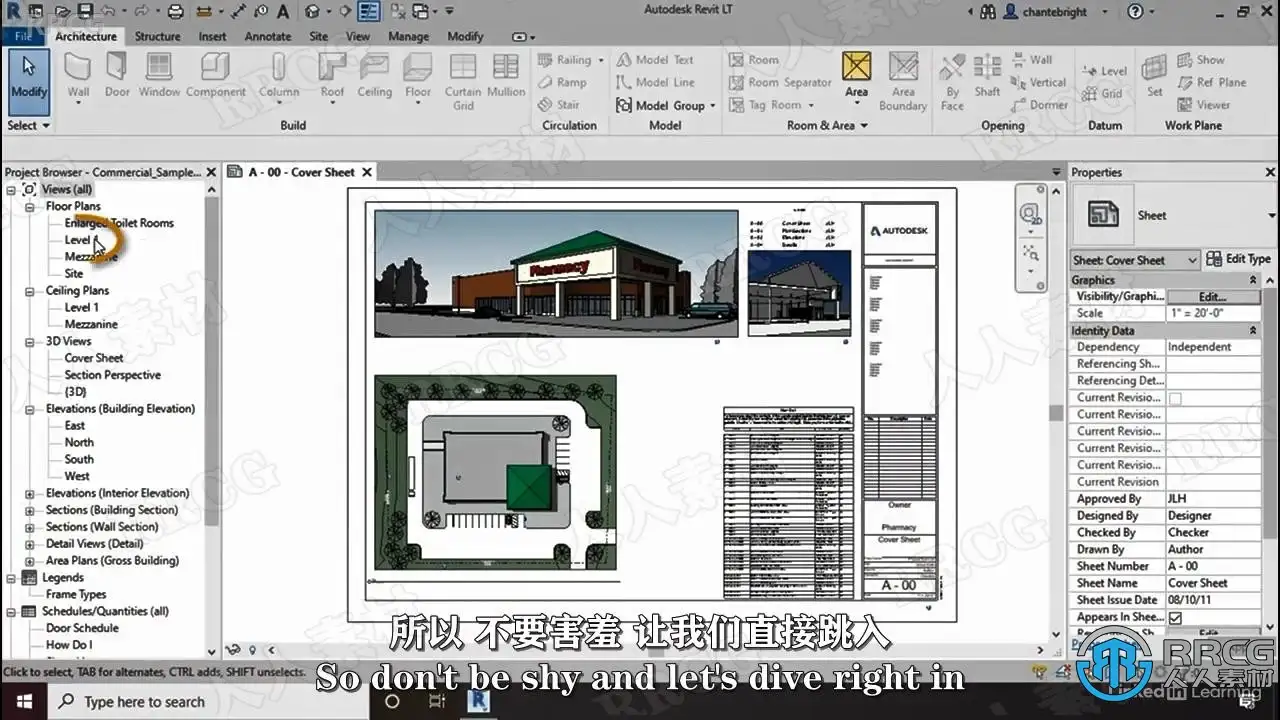Expand Detail Views (Detail) node
The image size is (1280, 720).
(31, 544)
